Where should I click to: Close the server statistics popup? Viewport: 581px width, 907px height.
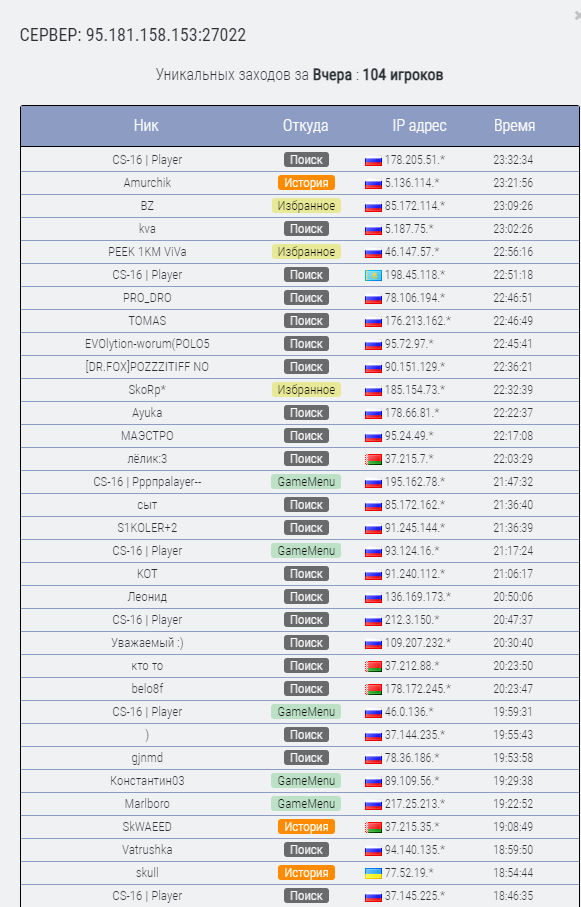pos(578,16)
